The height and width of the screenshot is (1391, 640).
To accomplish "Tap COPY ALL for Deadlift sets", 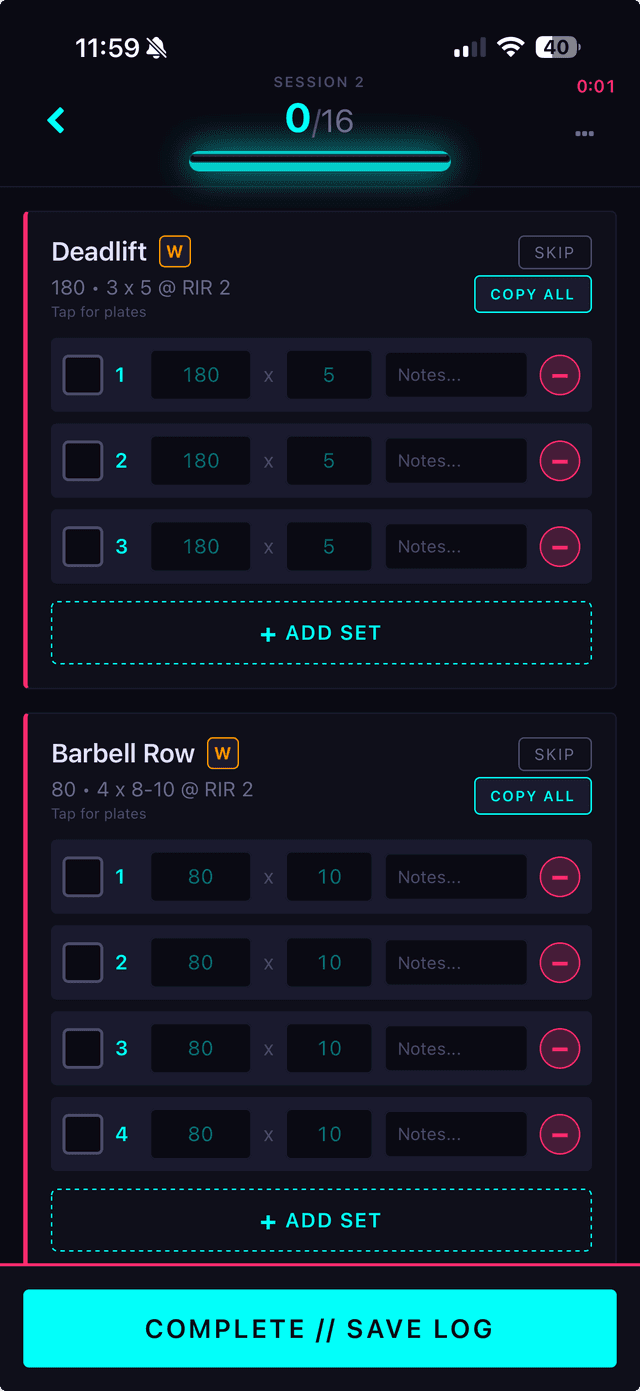I will click(532, 294).
